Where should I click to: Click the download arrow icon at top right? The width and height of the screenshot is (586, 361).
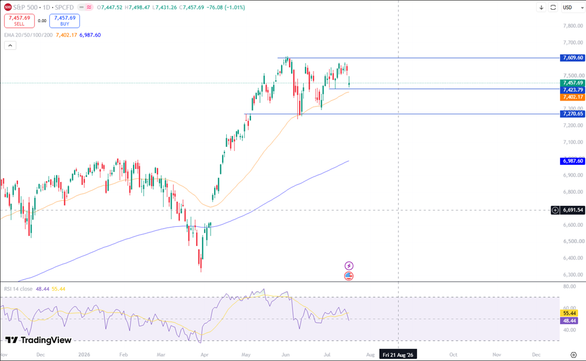pyautogui.click(x=541, y=7)
